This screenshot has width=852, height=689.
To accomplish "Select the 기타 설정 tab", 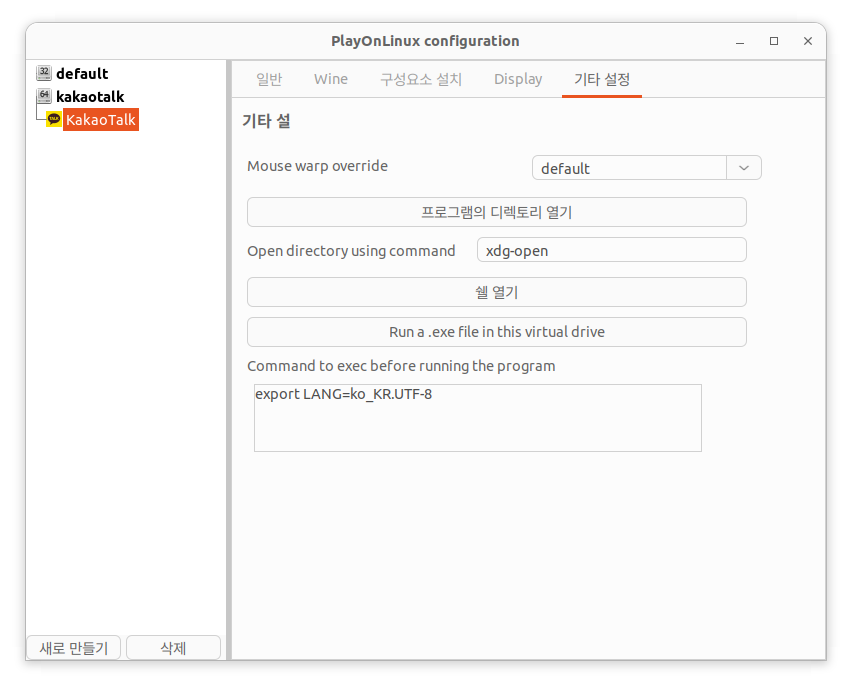I will point(602,79).
